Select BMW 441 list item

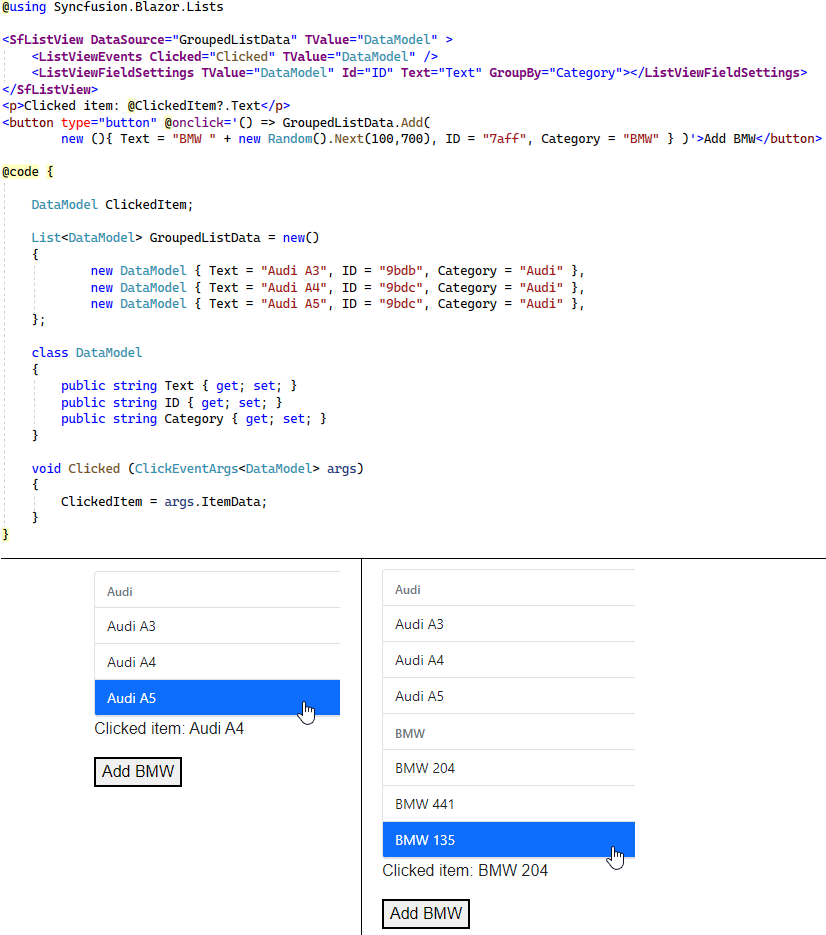[508, 804]
